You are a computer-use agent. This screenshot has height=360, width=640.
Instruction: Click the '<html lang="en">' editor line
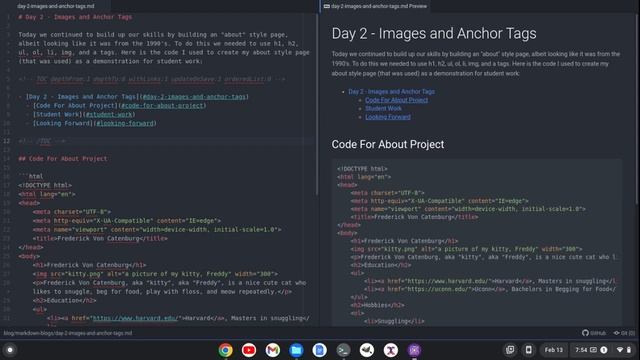point(47,194)
